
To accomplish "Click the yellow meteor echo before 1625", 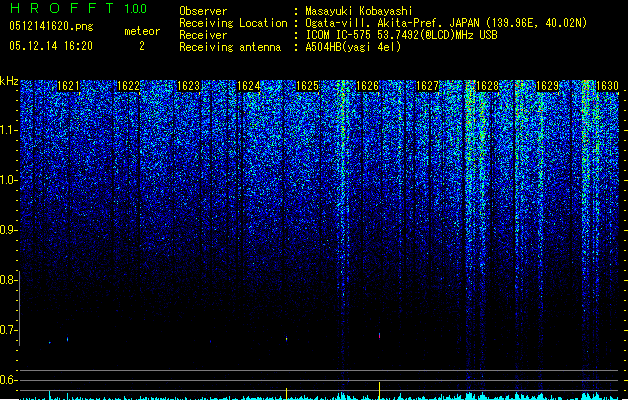I will (286, 339).
